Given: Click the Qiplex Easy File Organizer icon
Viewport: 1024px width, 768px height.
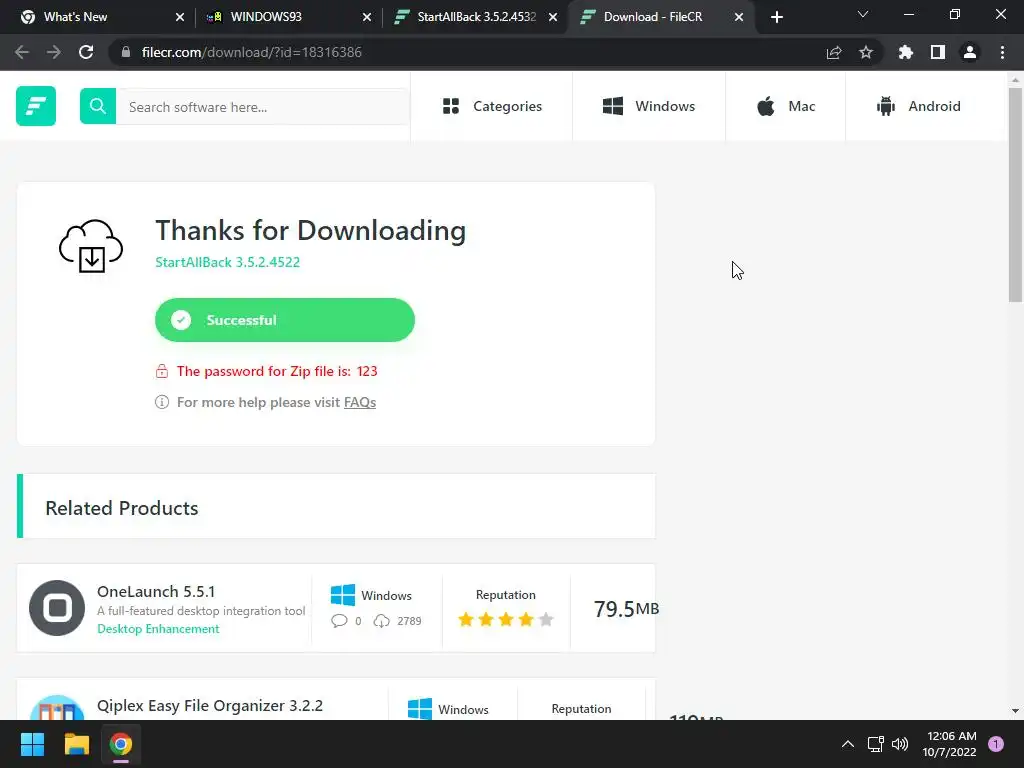Looking at the screenshot, I should [x=57, y=709].
